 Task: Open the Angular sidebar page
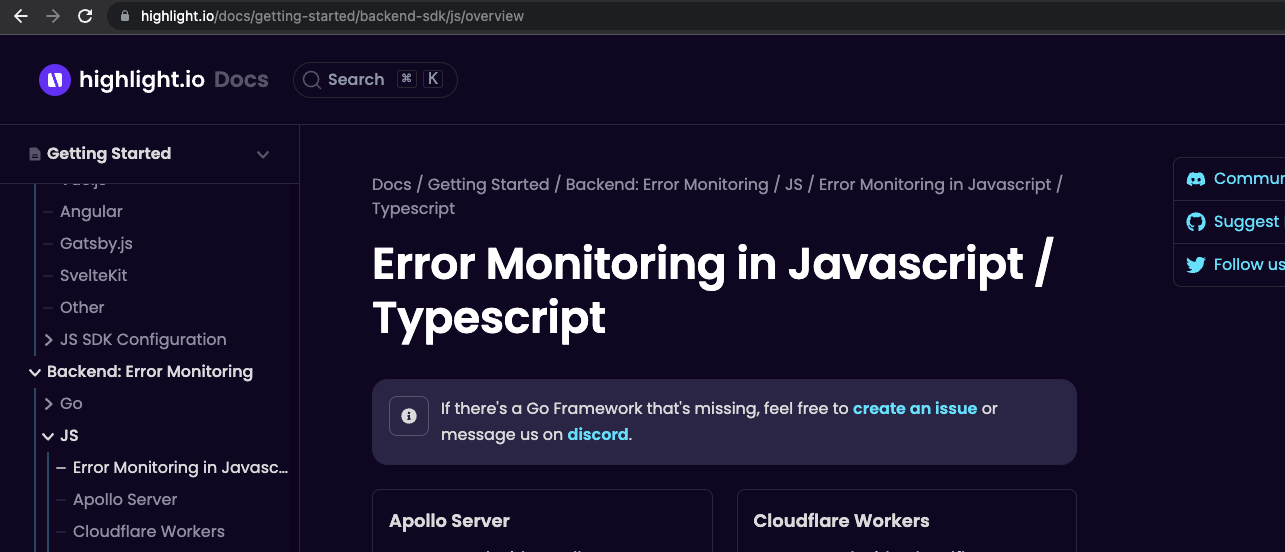[x=91, y=212]
